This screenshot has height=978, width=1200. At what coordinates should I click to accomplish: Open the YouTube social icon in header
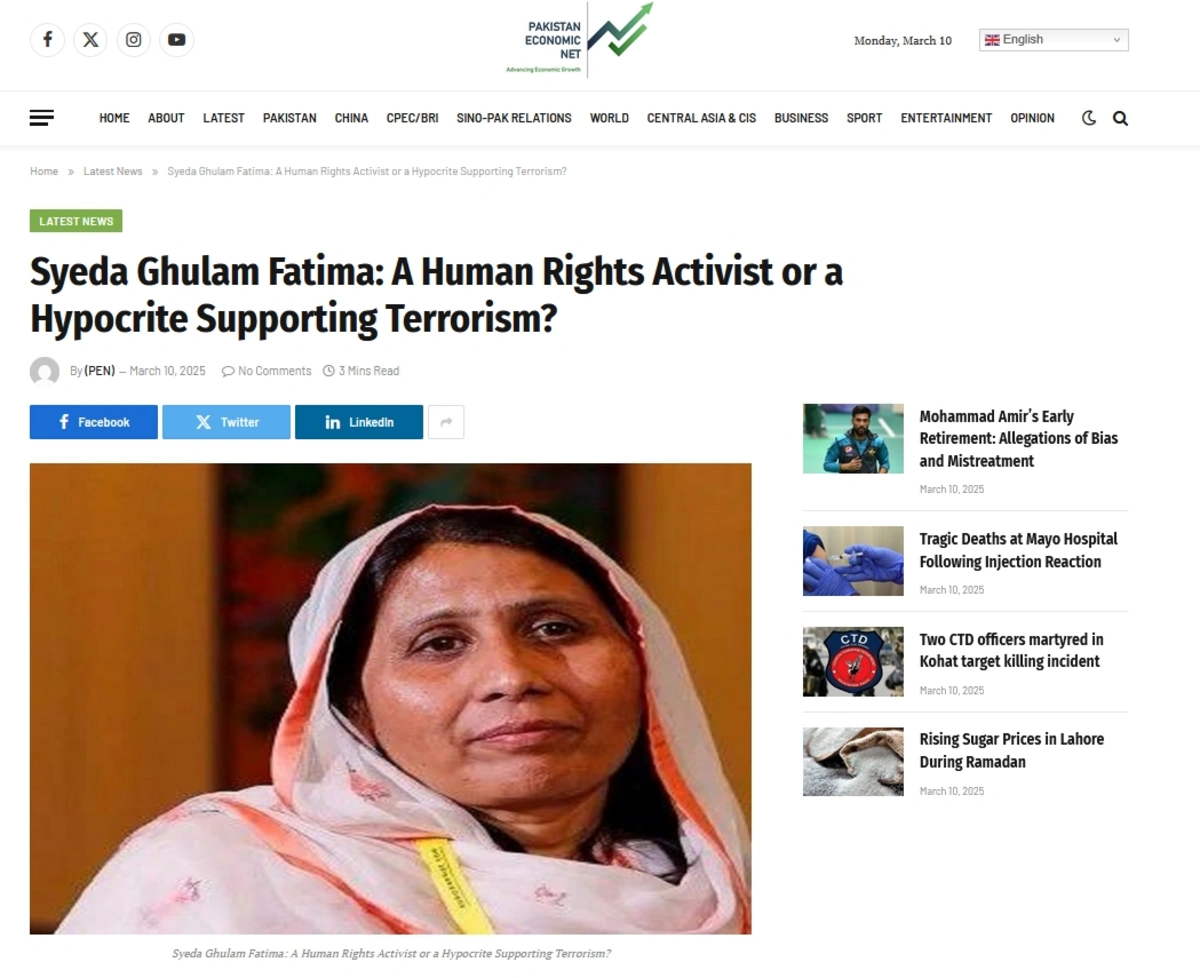pos(176,40)
